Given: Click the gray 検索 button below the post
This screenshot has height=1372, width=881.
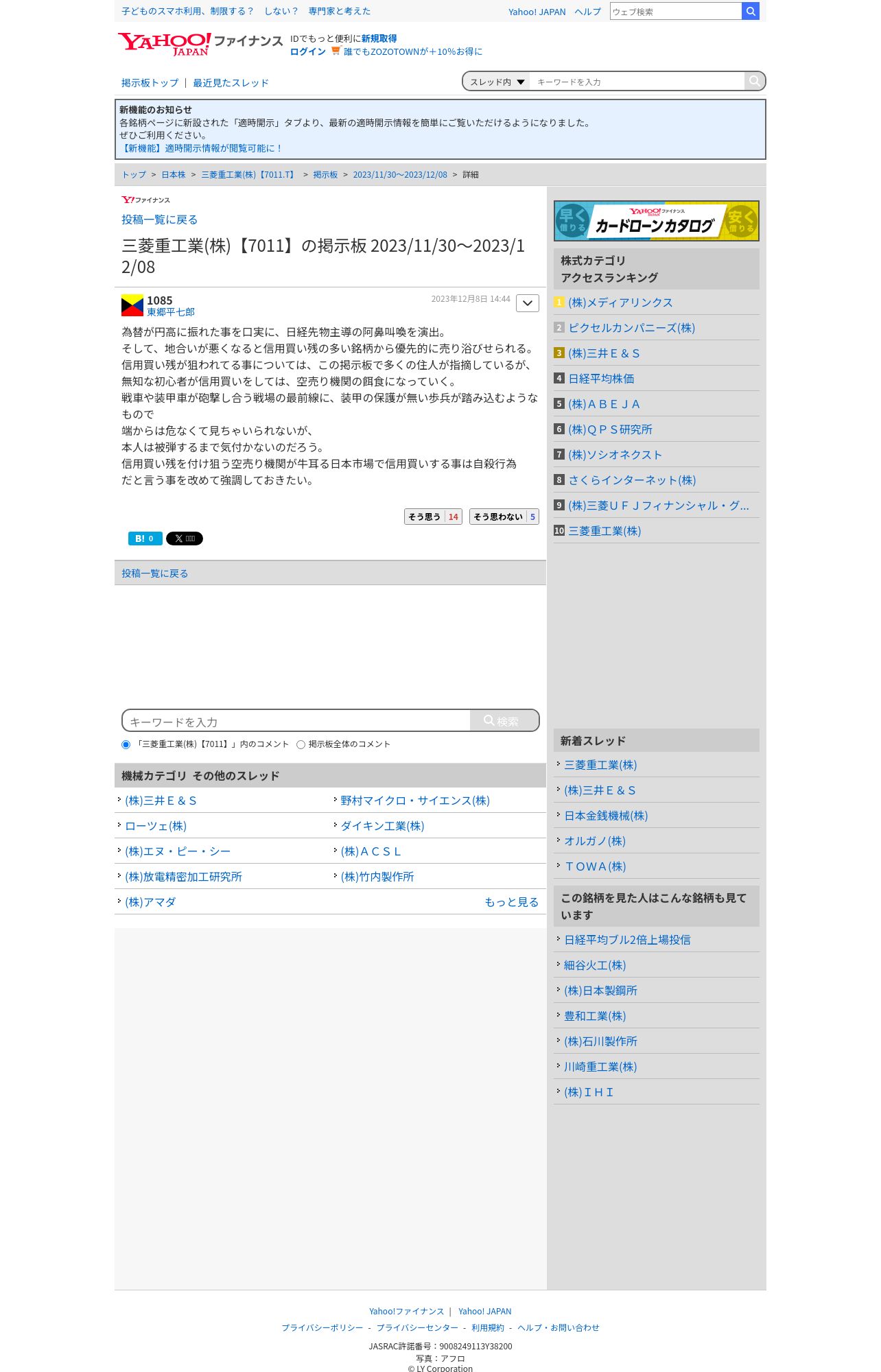Looking at the screenshot, I should click(504, 720).
